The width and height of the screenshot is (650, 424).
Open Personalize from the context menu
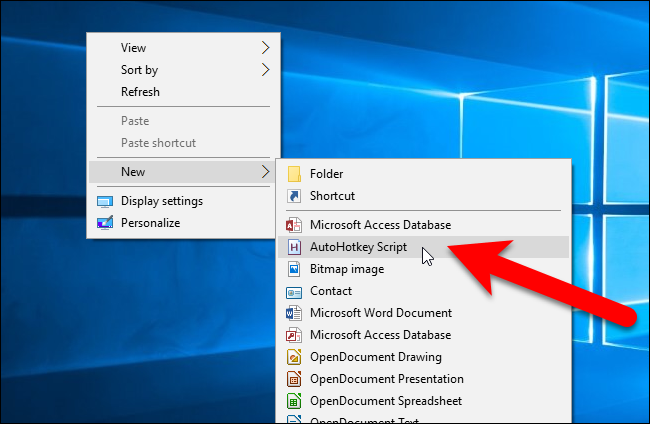[150, 223]
